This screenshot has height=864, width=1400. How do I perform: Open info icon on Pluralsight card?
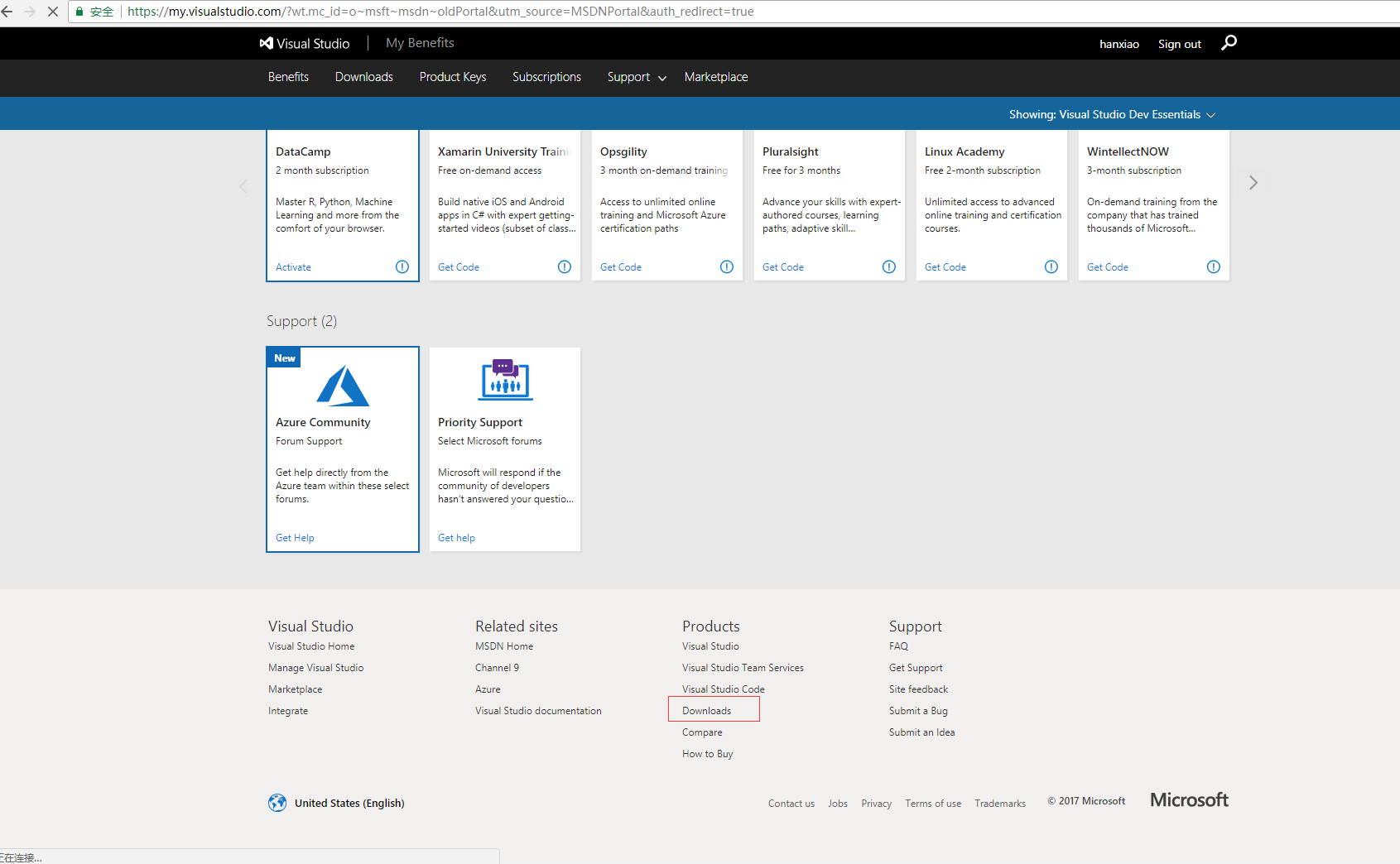889,266
